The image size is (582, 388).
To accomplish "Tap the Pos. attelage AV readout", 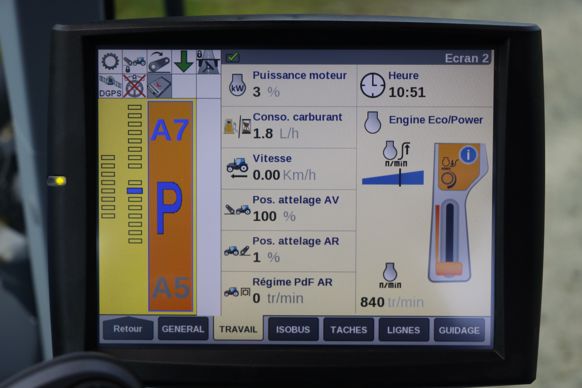I will (289, 210).
